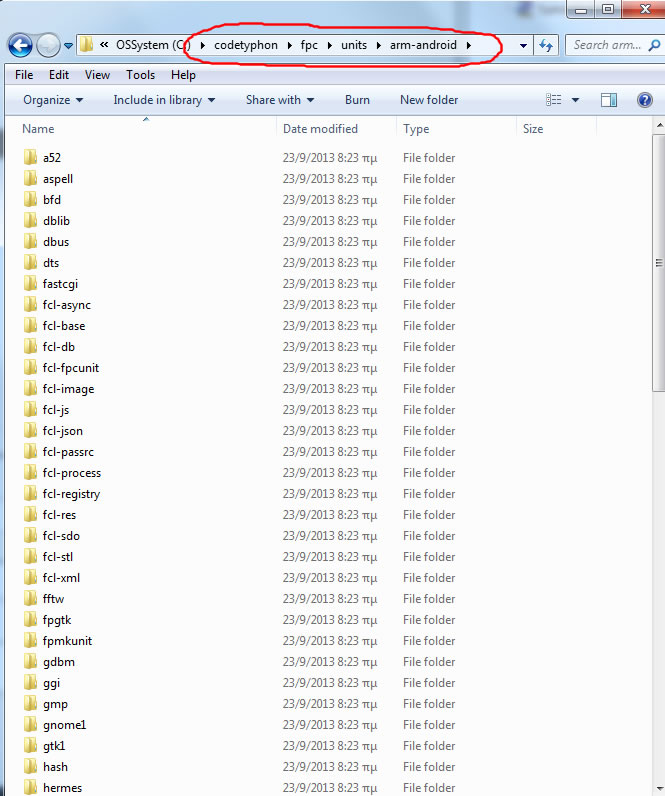Expand arrow after codetyphon breadcrumb
Screen dimensions: 665x796
[289, 45]
